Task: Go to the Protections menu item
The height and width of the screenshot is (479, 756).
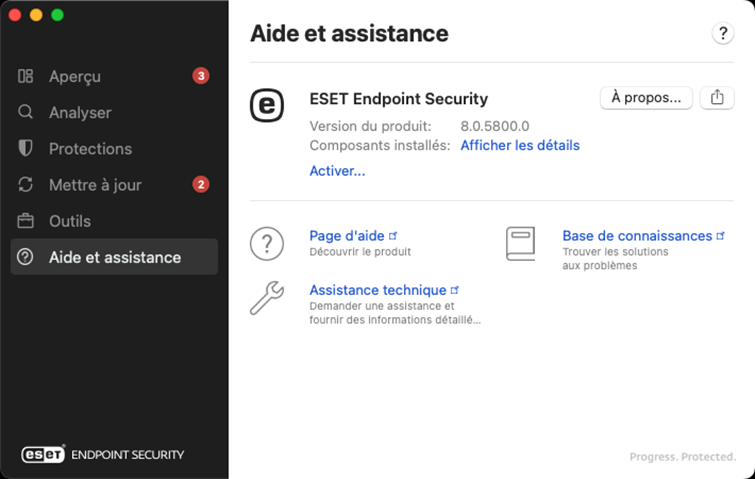Action: pos(90,148)
